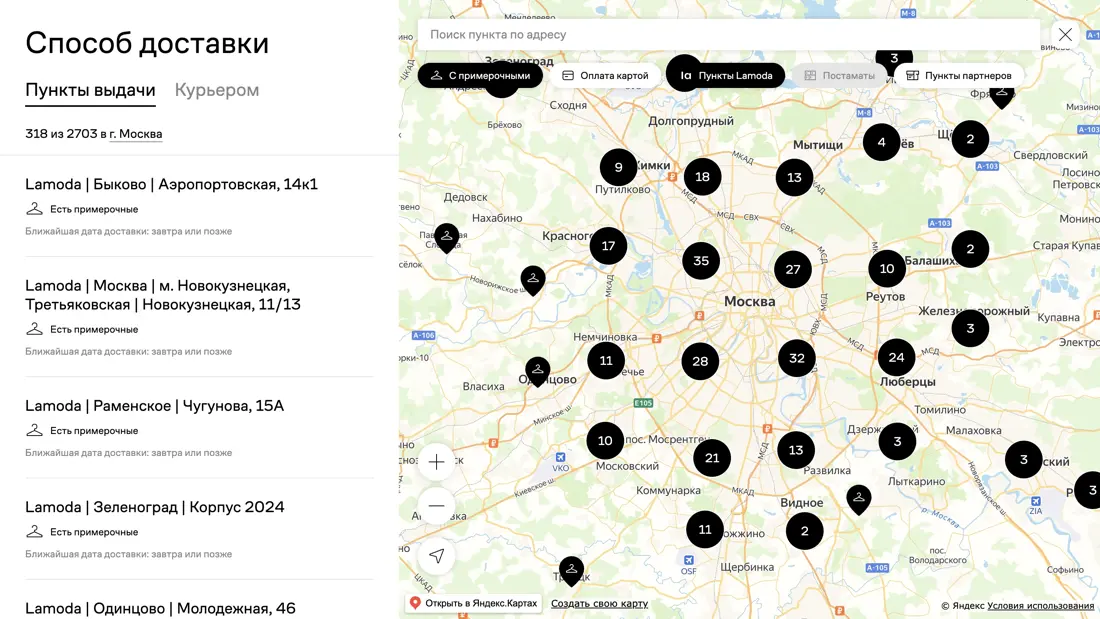Click the hanger pin near Odintsovo
The image size is (1100, 619).
click(538, 371)
